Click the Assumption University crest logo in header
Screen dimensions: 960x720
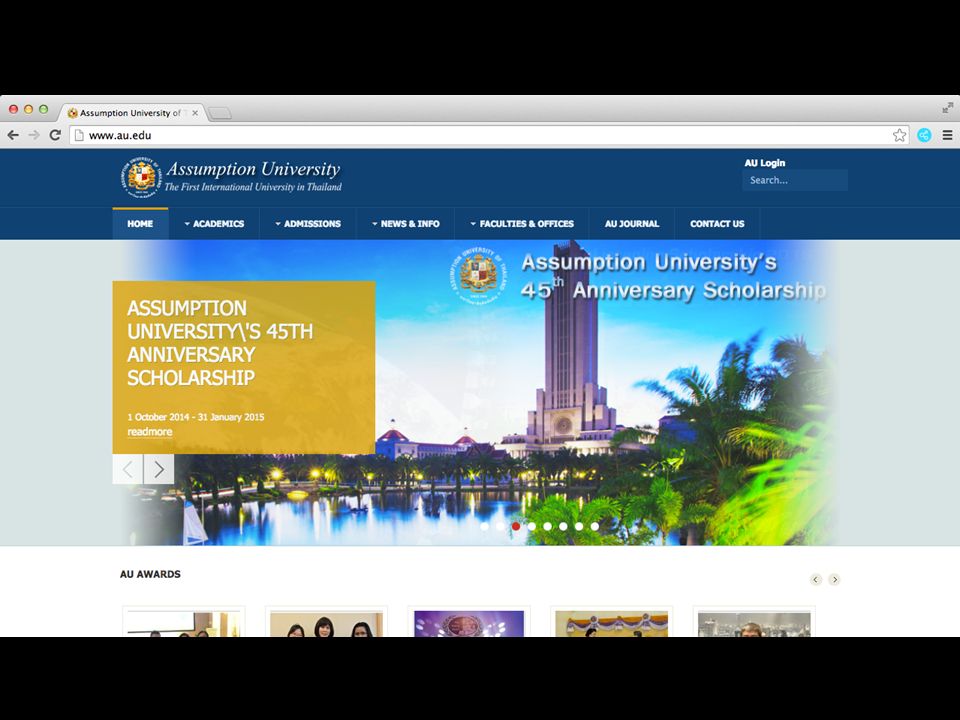tap(141, 178)
